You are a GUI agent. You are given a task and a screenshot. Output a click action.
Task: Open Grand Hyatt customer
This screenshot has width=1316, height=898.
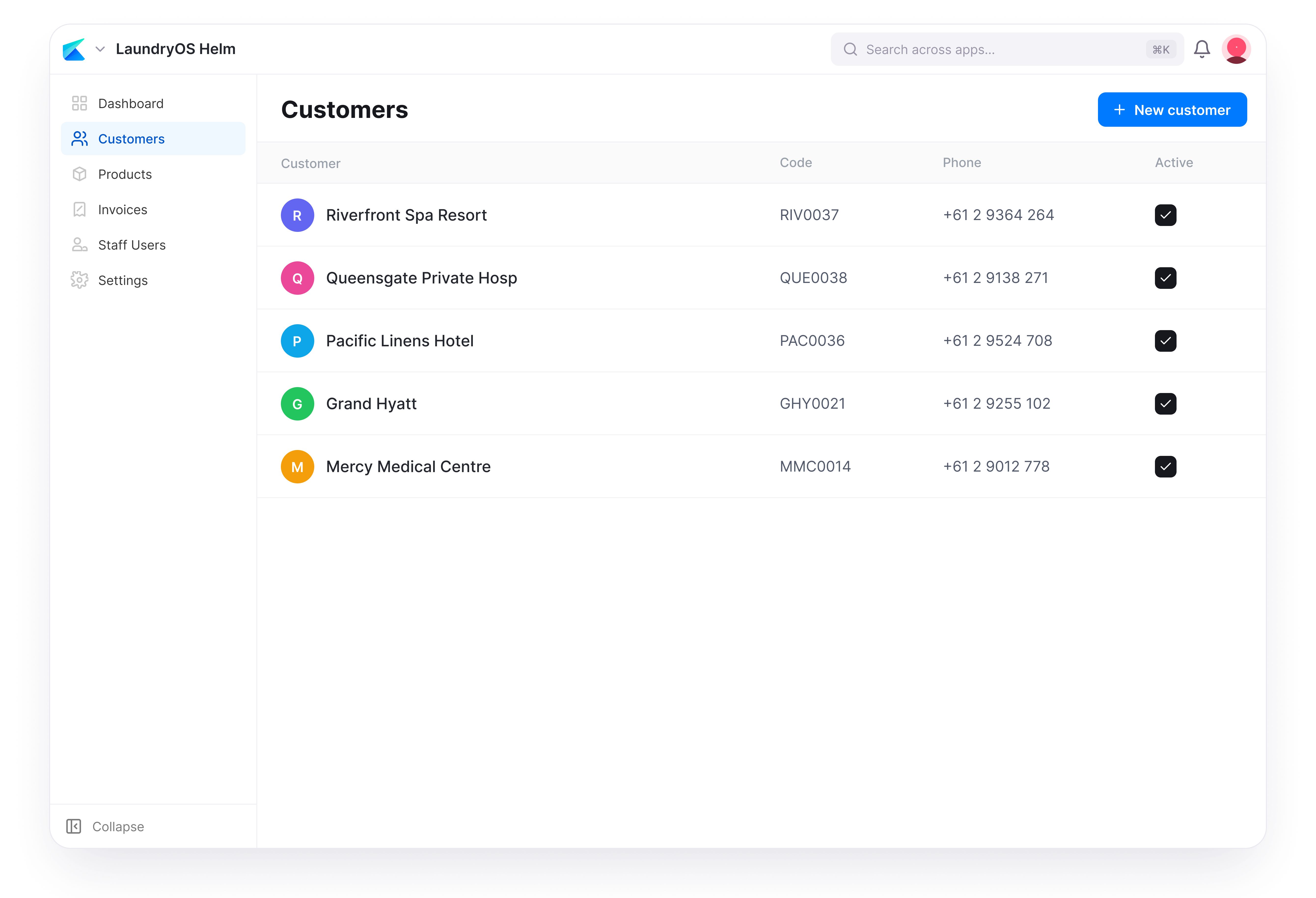[371, 404]
